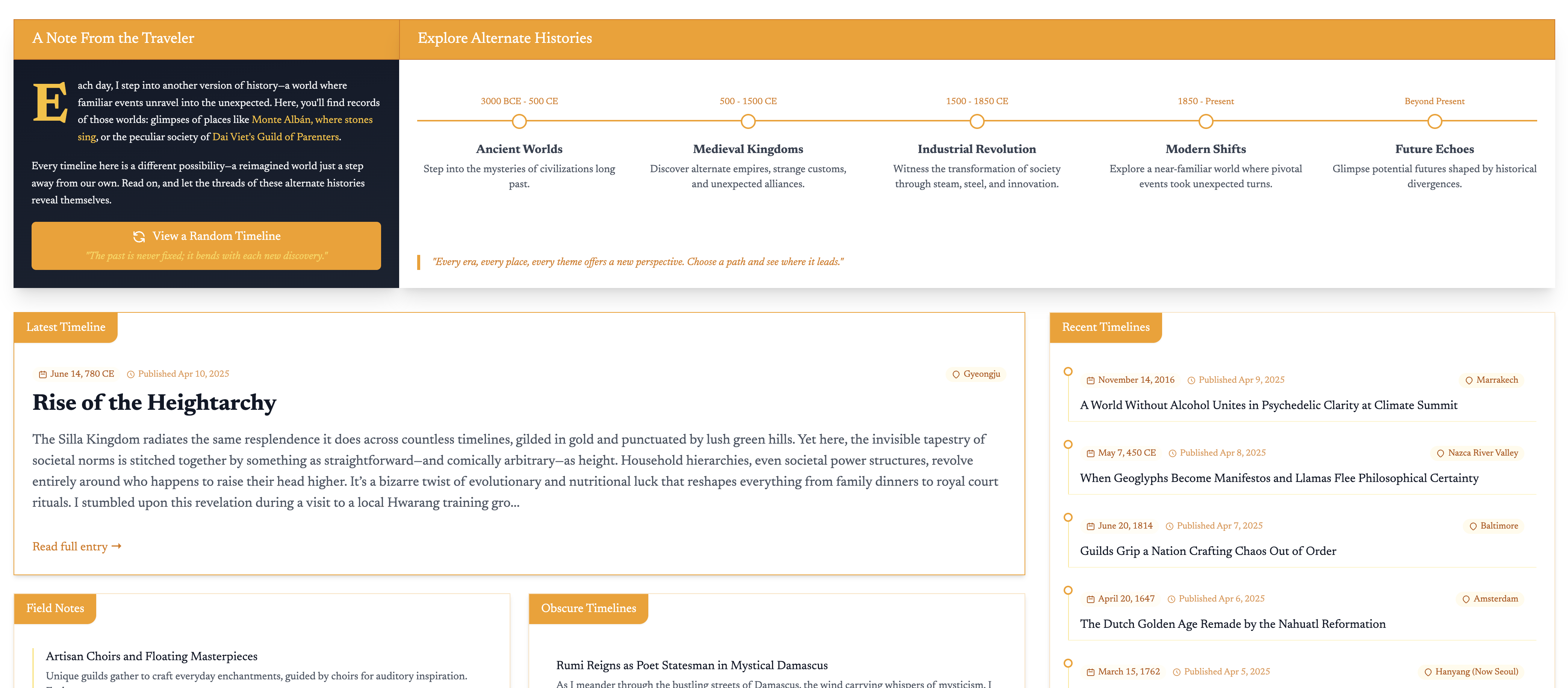1568x688 pixels.
Task: Click calendar icon beside November 14, 2016
Action: point(1090,380)
